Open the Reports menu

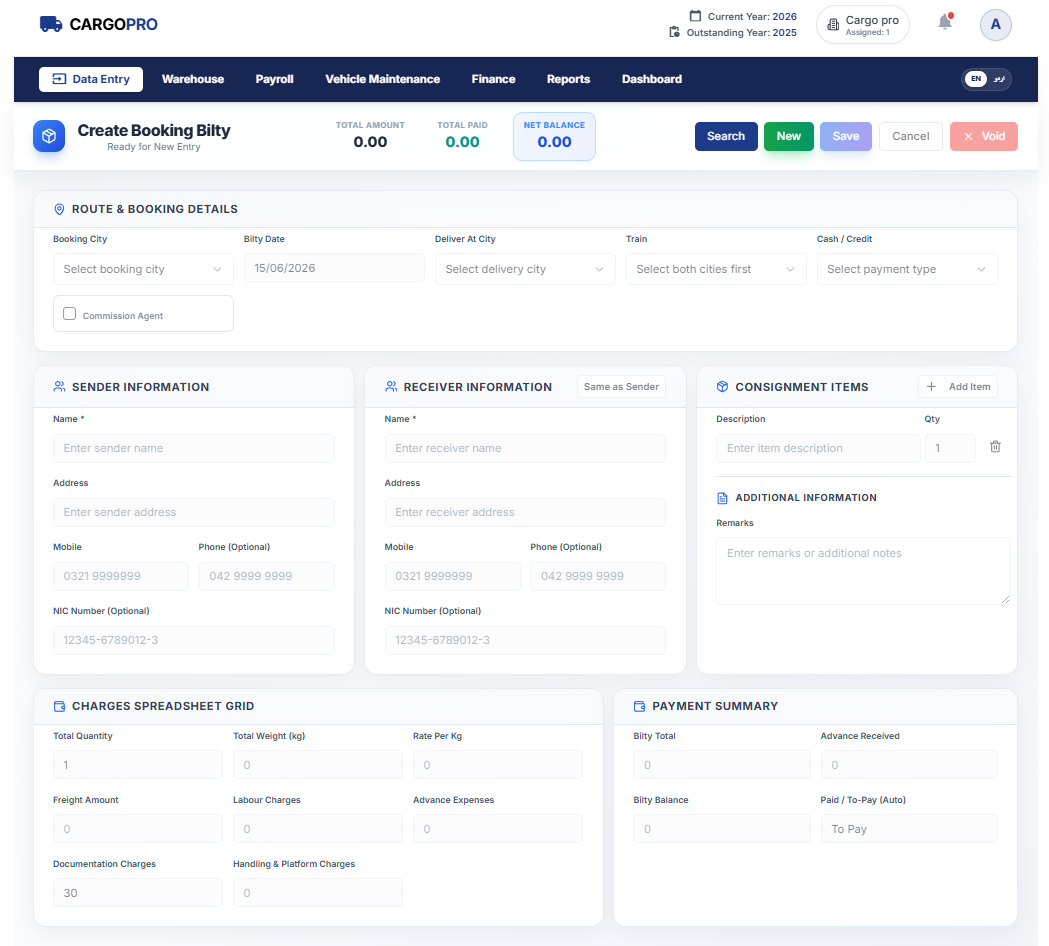(568, 79)
